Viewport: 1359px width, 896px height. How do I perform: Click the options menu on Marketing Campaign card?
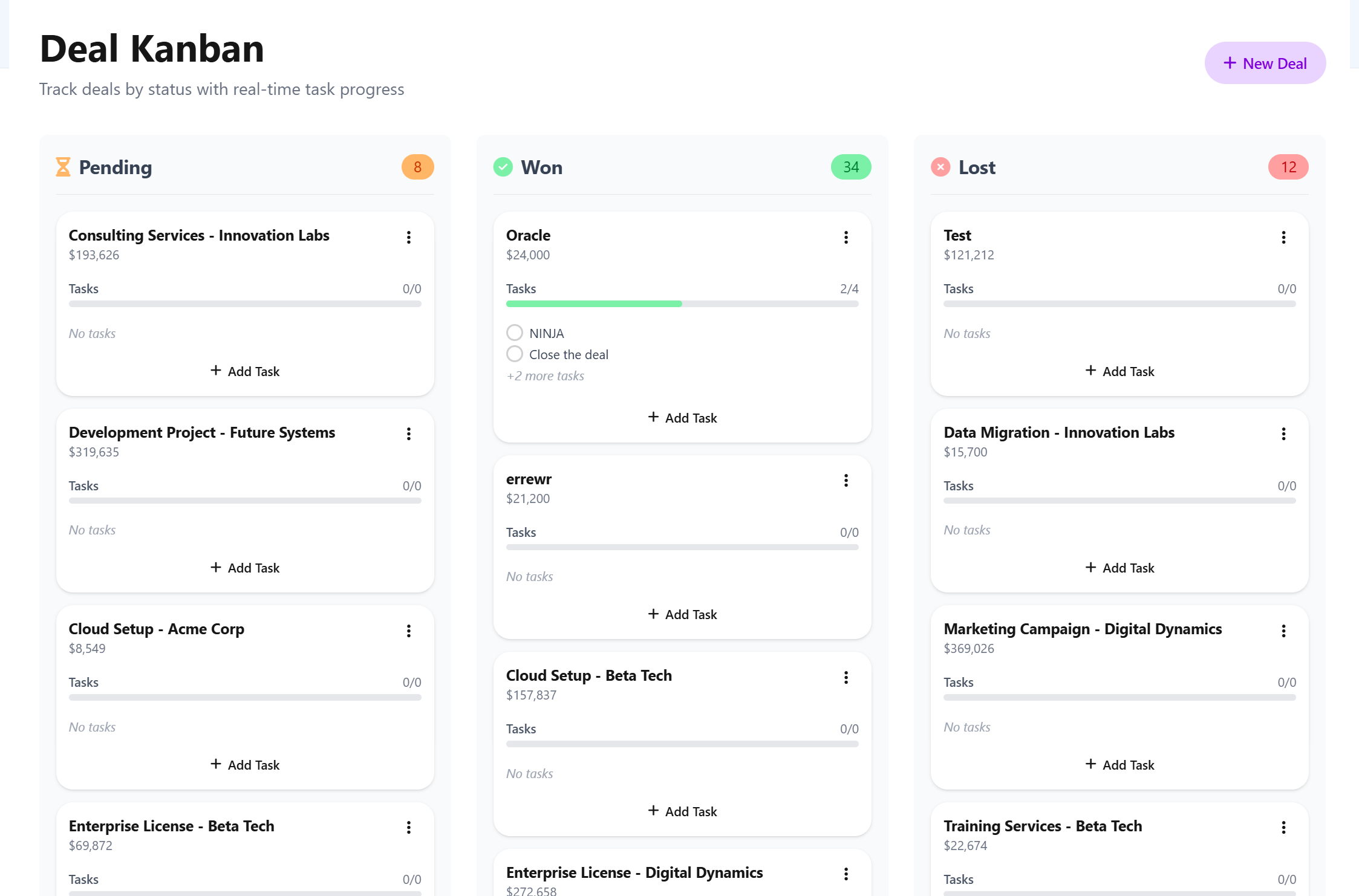click(x=1283, y=631)
